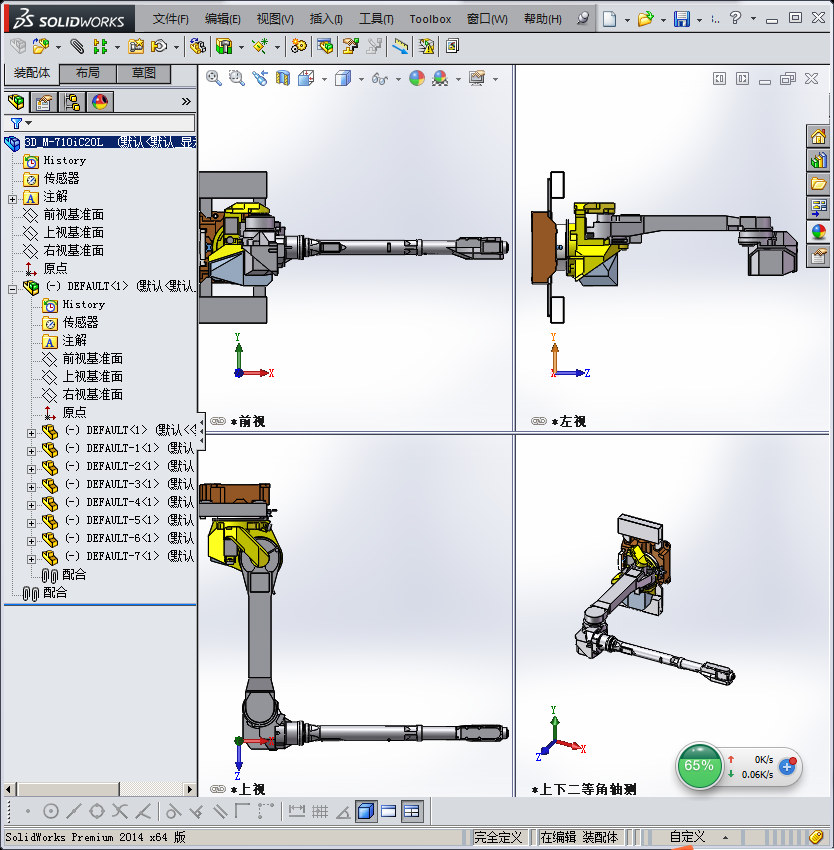
Task: Click the Hide/Show Items glasses icon
Action: coord(380,79)
